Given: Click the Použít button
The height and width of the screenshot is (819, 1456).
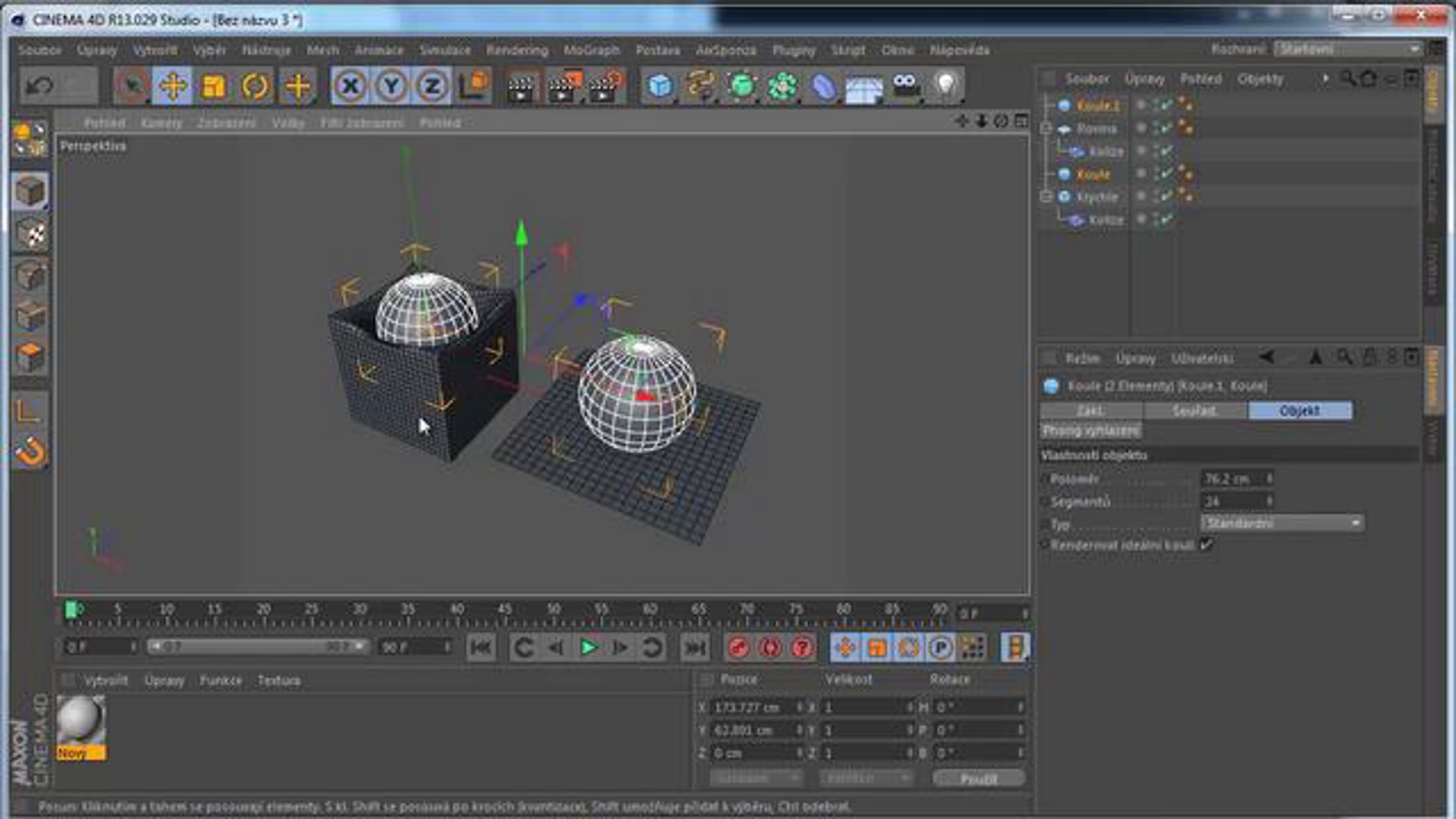Looking at the screenshot, I should [x=979, y=778].
